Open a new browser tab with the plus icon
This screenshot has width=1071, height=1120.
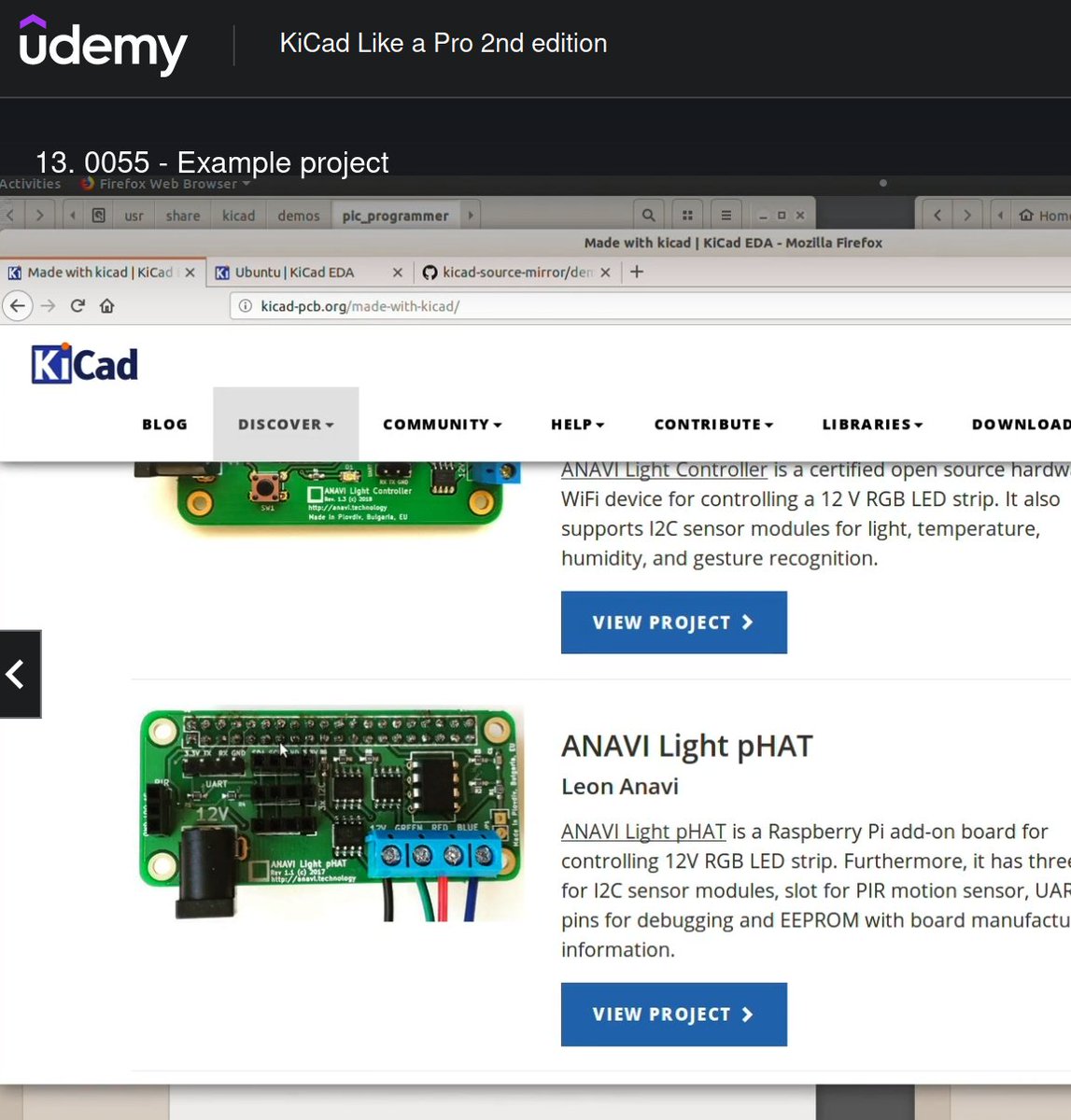click(636, 273)
